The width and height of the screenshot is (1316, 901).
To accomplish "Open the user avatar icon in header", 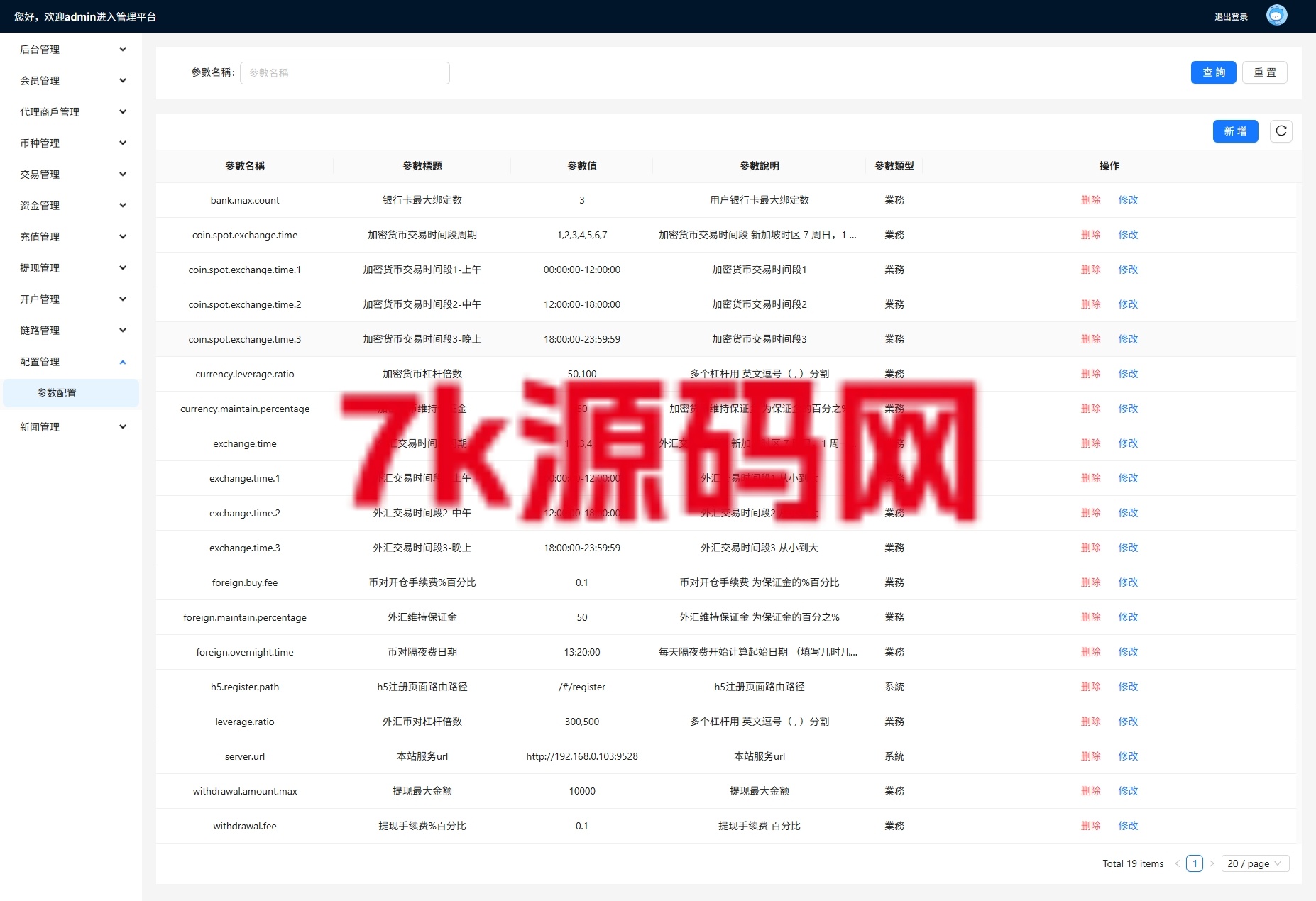I will click(x=1276, y=16).
